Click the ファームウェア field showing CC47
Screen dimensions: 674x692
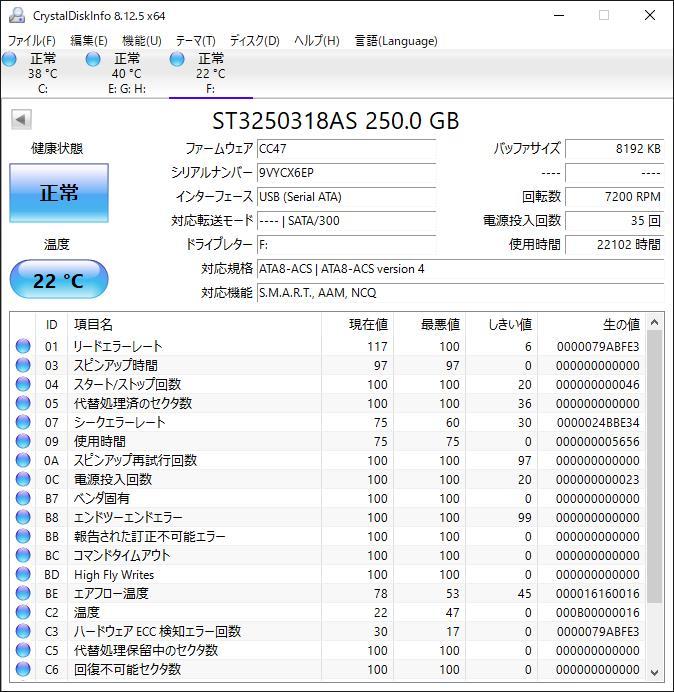(346, 149)
